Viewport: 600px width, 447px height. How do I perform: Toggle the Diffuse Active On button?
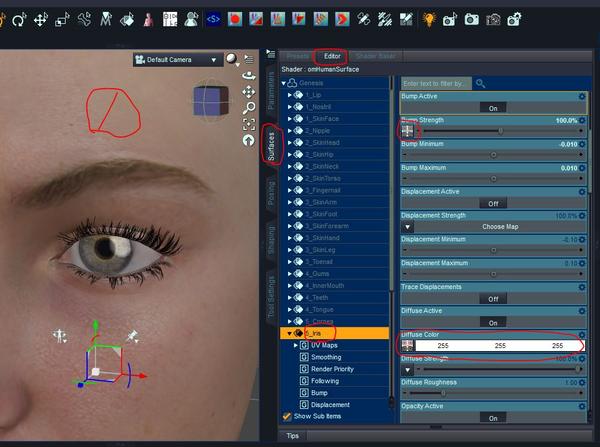493,323
